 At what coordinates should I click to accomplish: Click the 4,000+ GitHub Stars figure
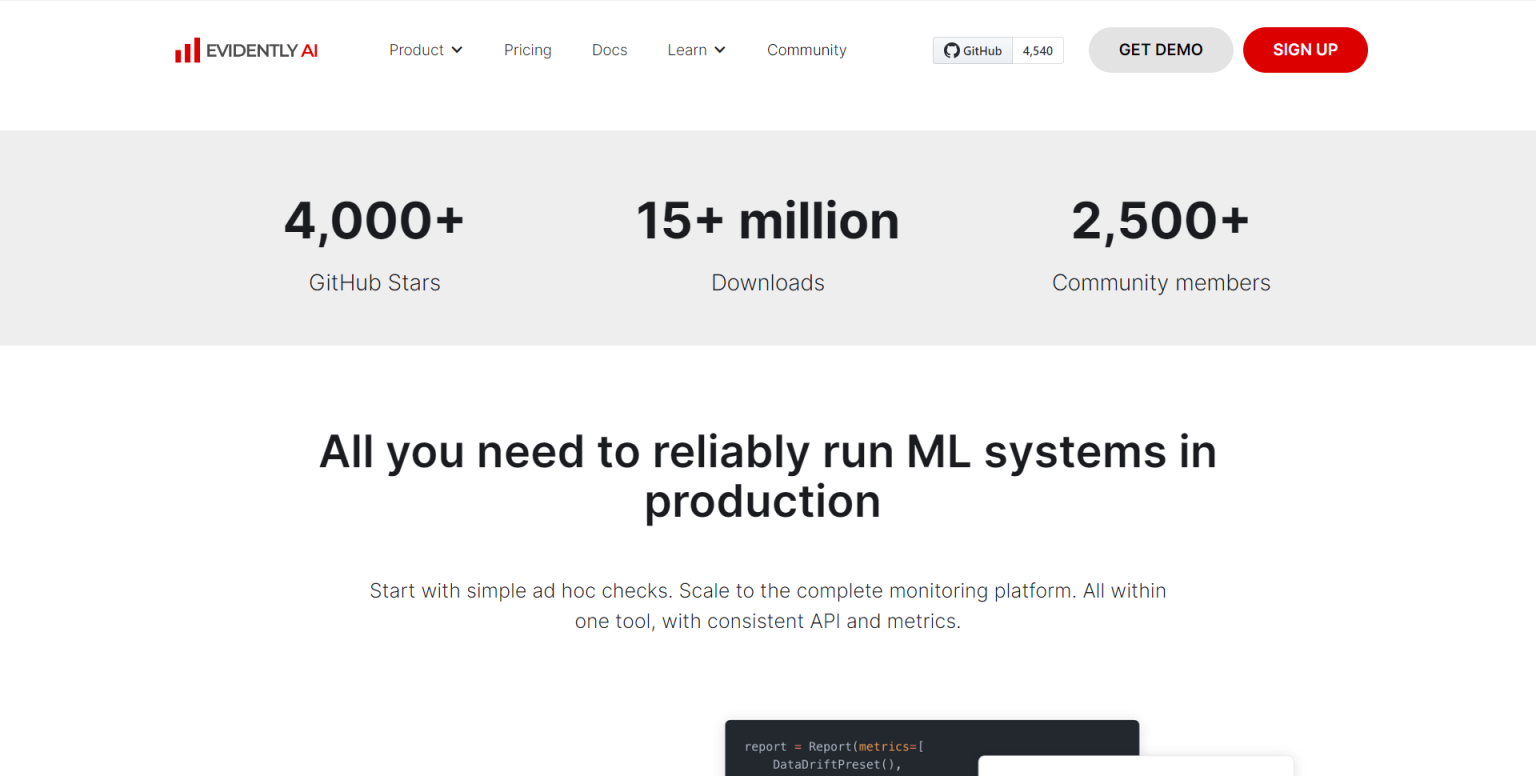(374, 221)
